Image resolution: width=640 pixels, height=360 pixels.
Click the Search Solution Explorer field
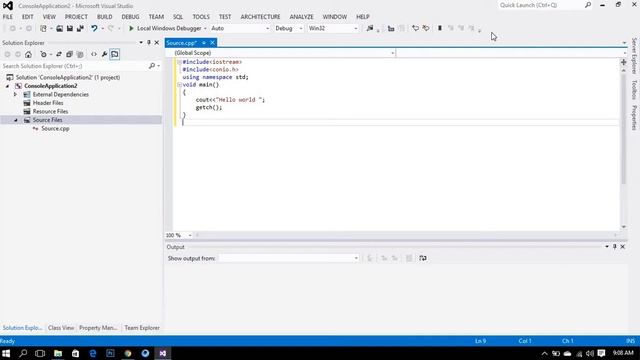pyautogui.click(x=75, y=66)
